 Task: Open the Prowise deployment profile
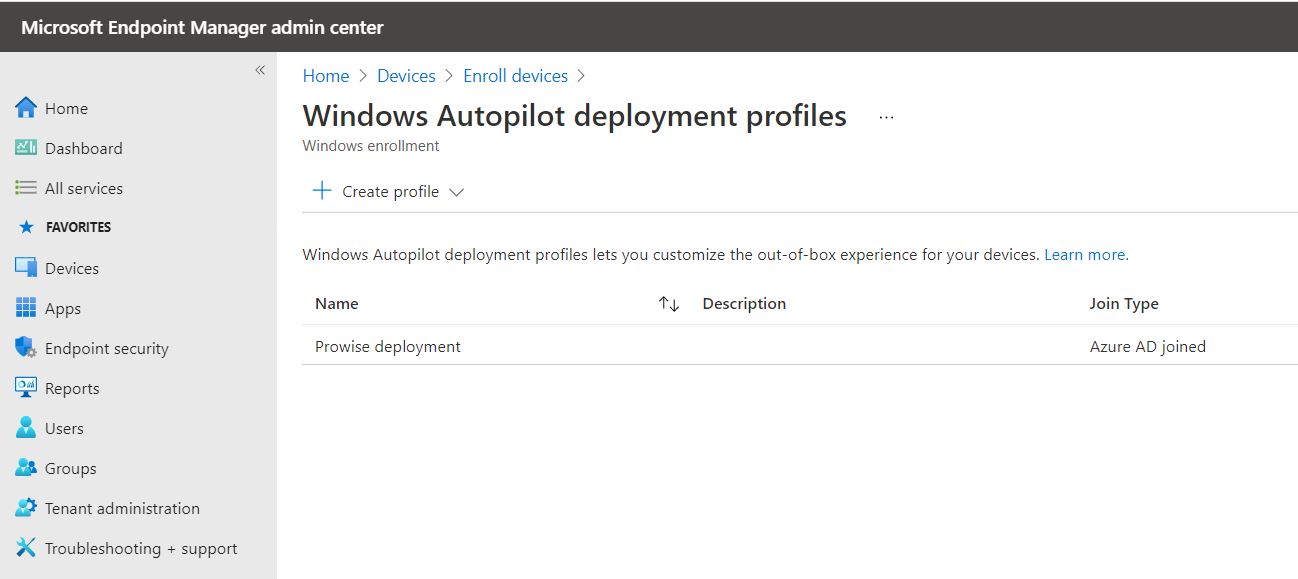(388, 347)
